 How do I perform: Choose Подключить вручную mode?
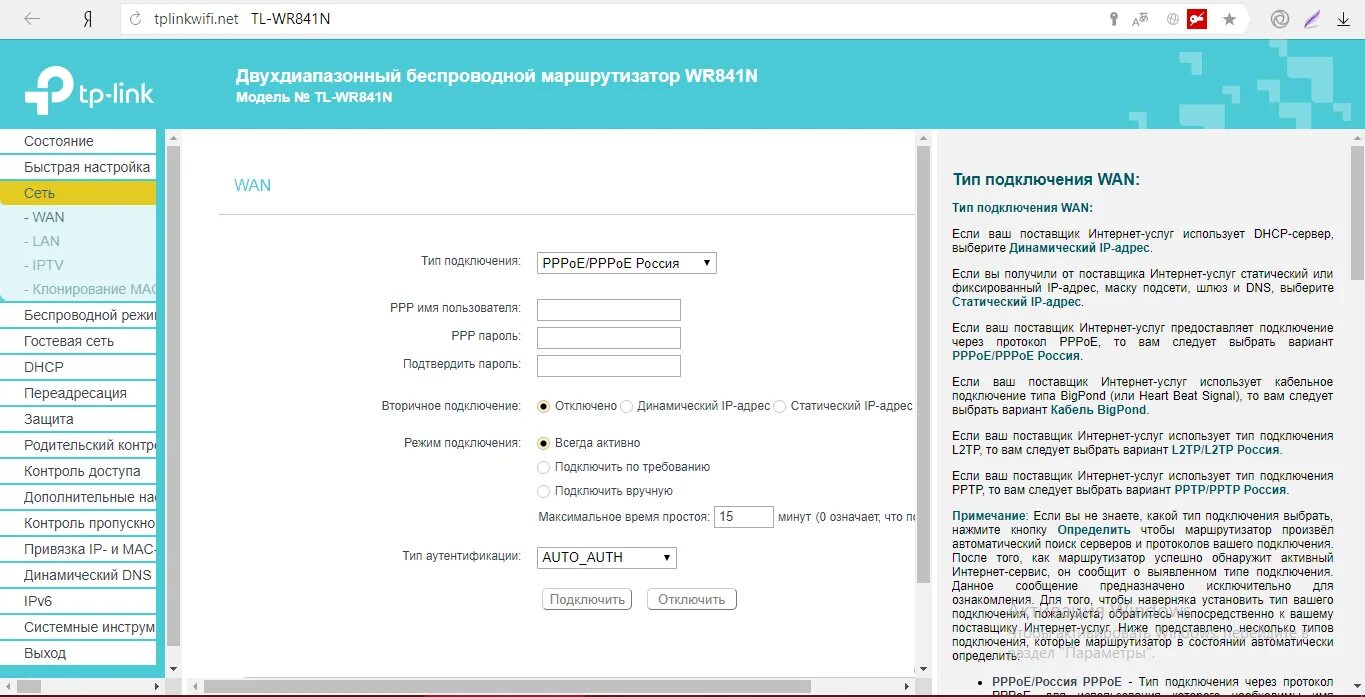point(544,491)
